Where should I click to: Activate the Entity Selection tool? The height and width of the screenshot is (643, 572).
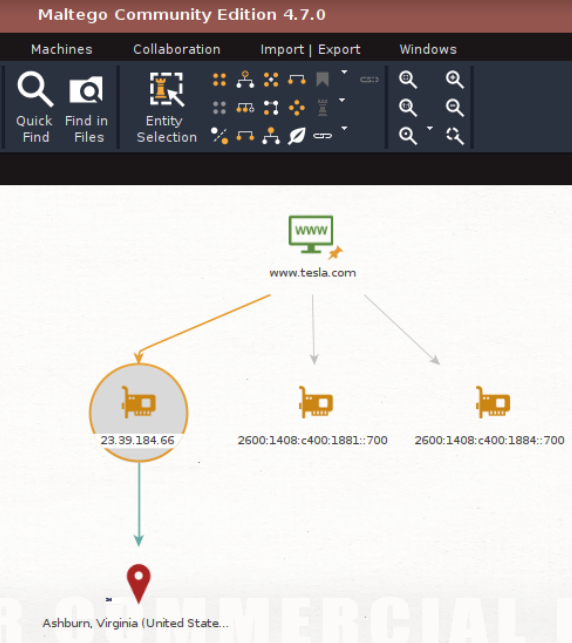166,107
